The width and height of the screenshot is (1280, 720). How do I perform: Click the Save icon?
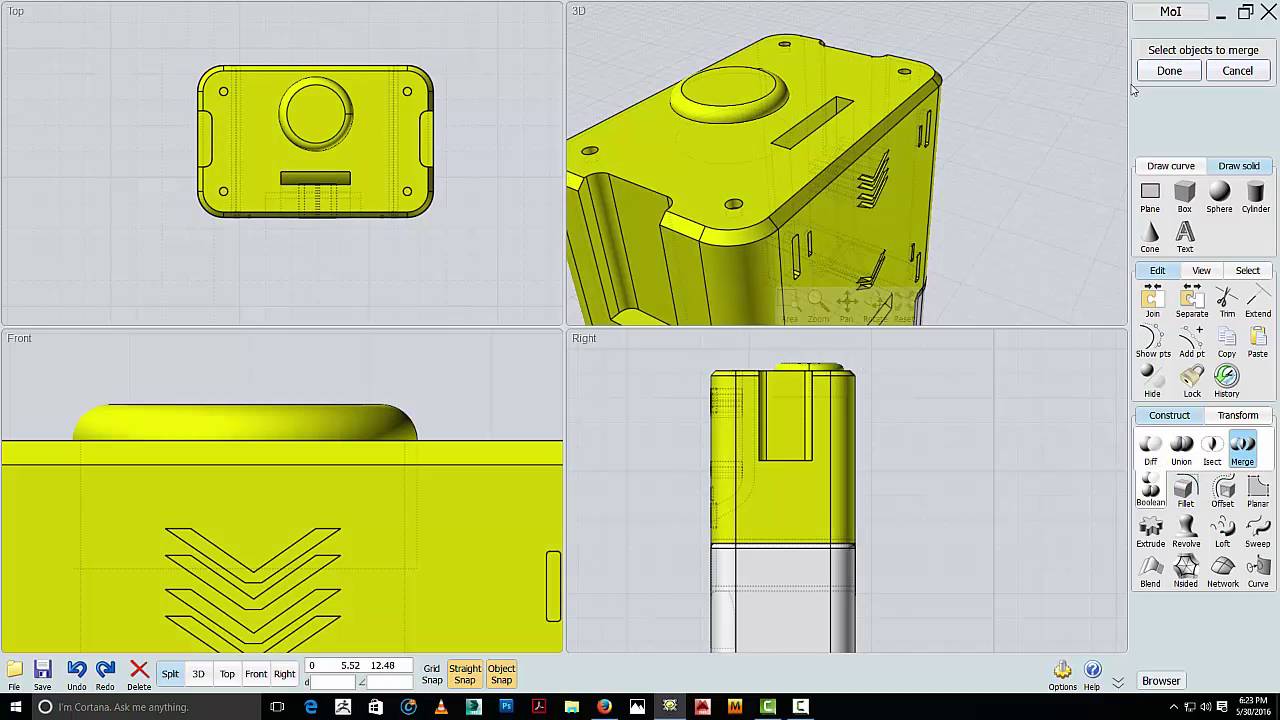pos(42,675)
